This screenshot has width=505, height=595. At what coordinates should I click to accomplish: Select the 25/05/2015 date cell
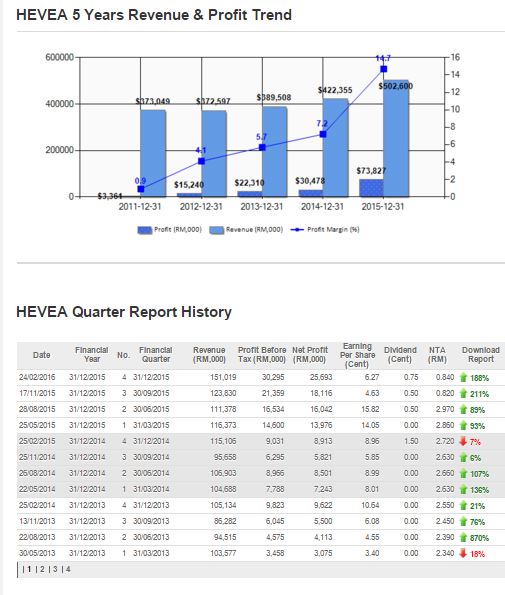coord(37,425)
